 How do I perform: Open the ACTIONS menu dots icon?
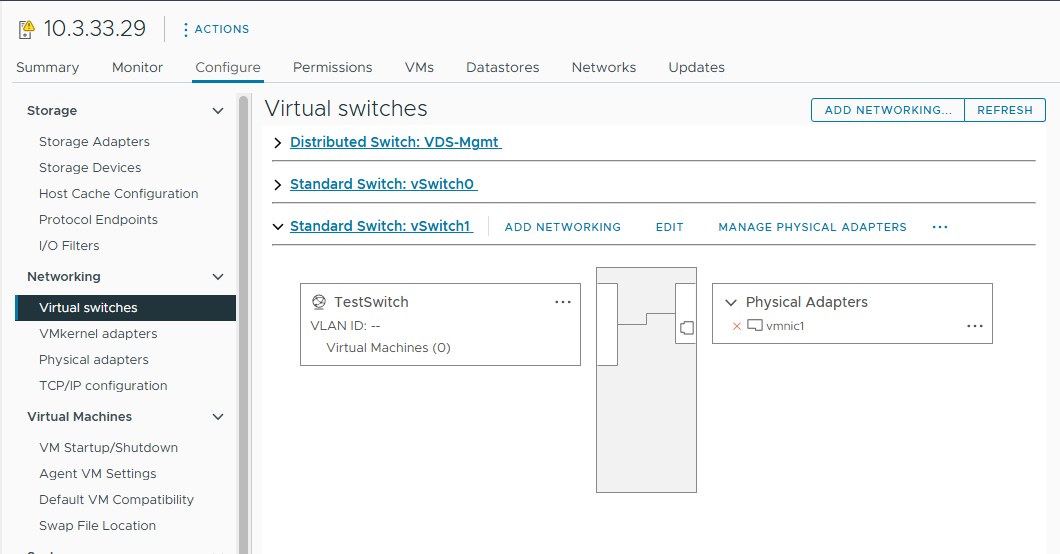(185, 29)
